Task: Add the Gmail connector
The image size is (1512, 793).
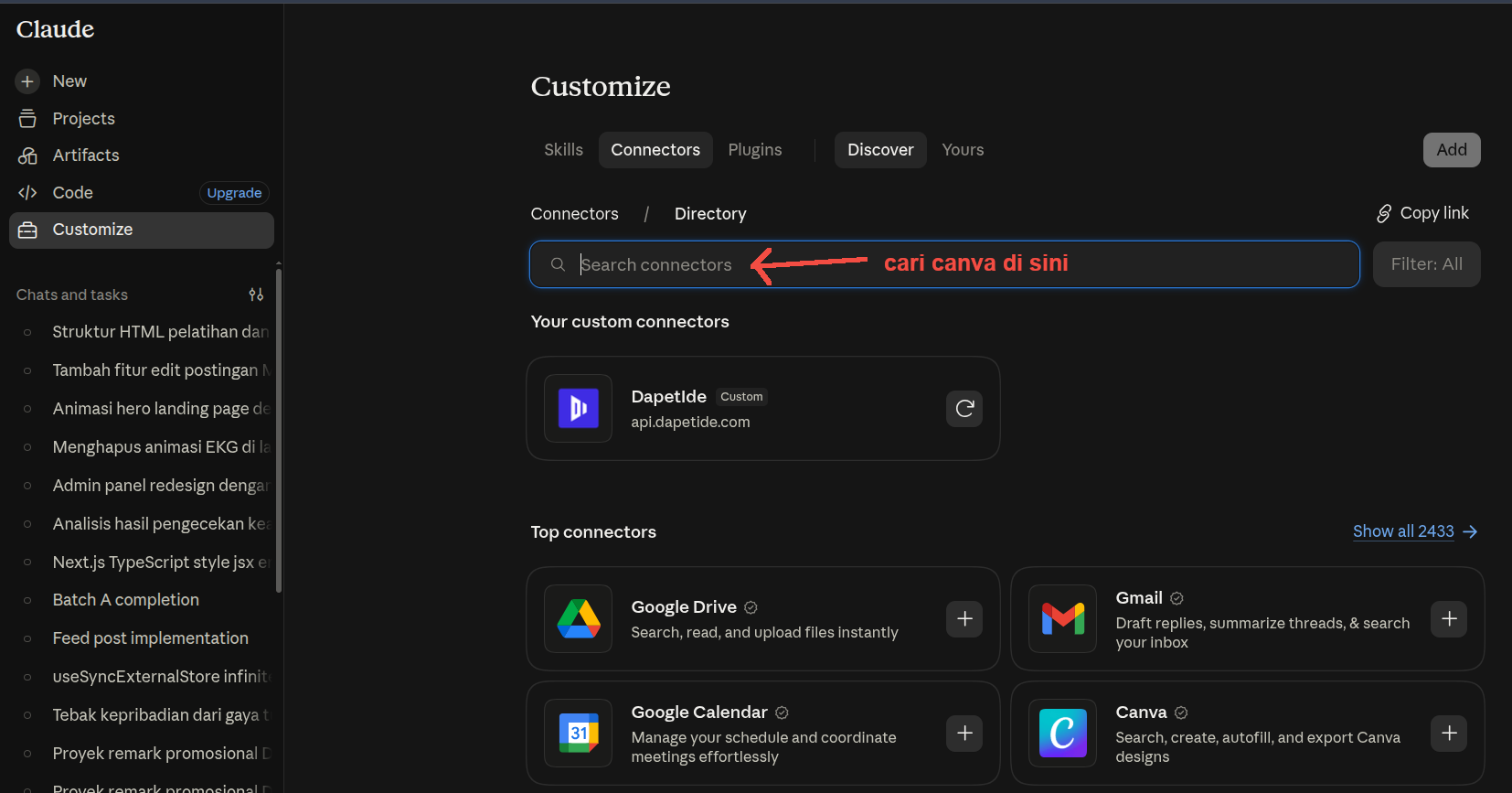Action: (1449, 619)
